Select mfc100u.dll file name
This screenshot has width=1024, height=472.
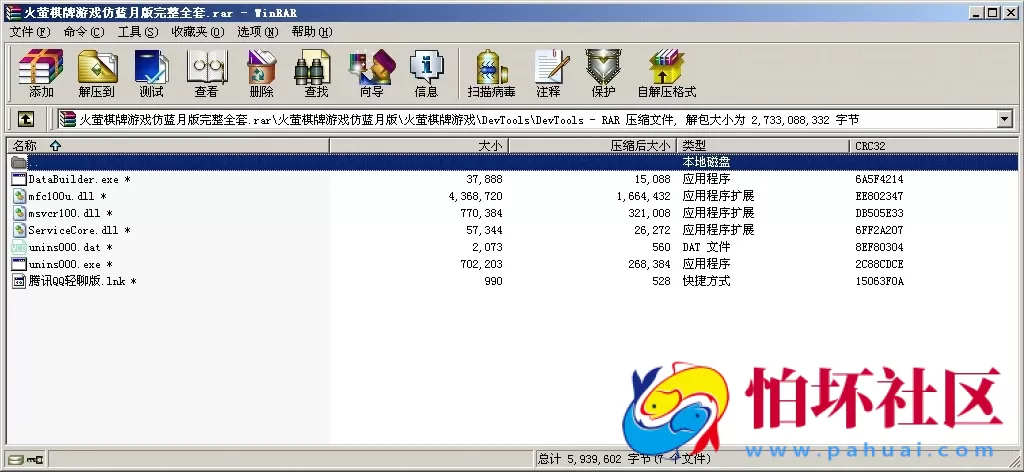(x=67, y=196)
